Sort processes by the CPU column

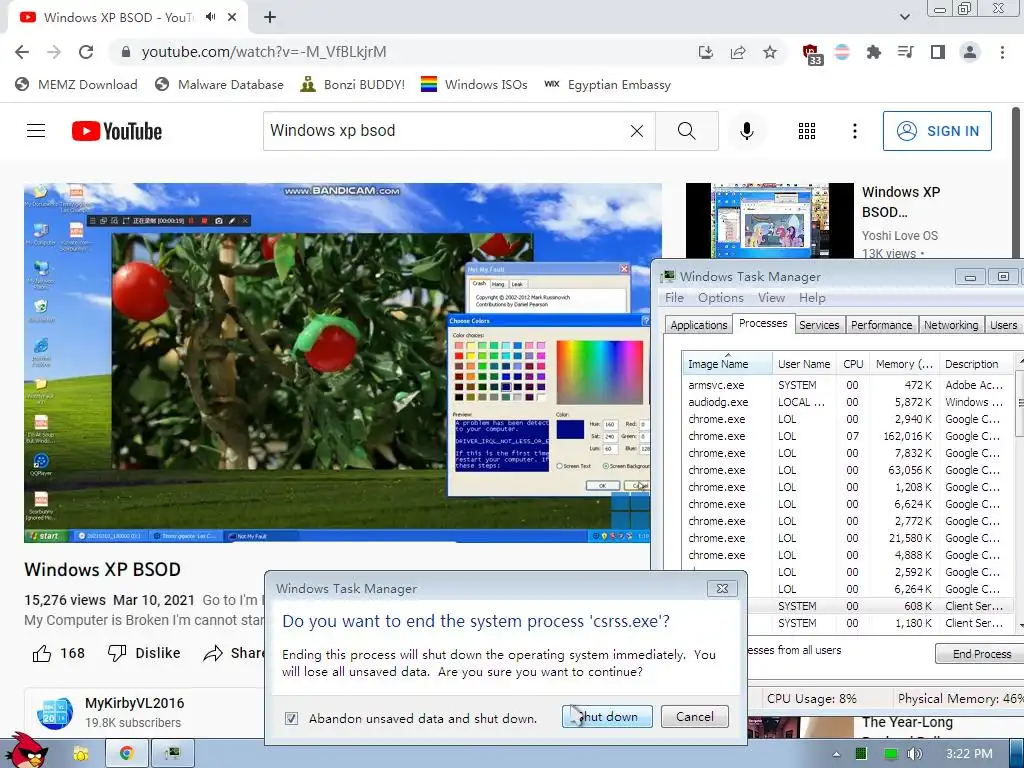pyautogui.click(x=853, y=364)
